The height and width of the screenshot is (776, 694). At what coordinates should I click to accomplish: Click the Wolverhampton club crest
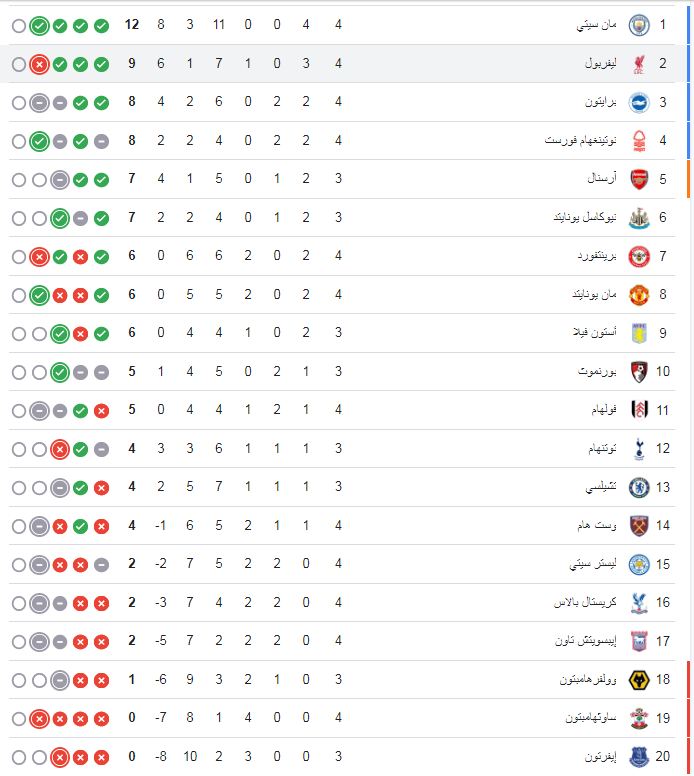click(x=638, y=680)
